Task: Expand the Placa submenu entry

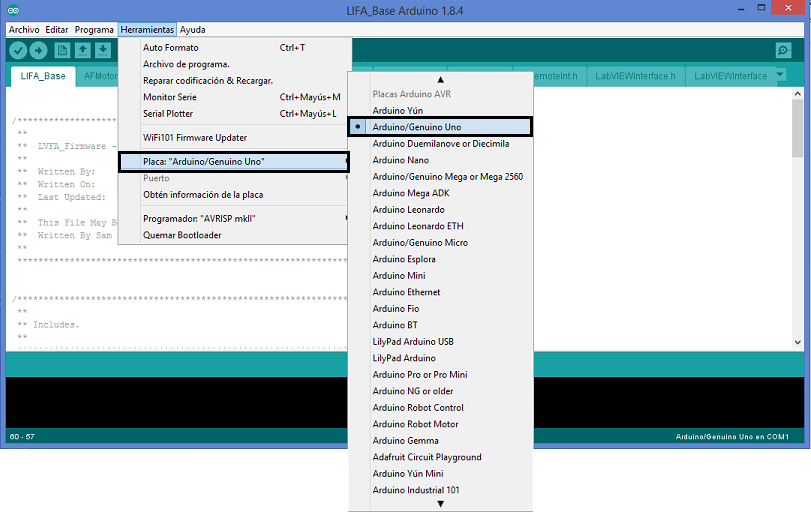Action: [x=234, y=162]
